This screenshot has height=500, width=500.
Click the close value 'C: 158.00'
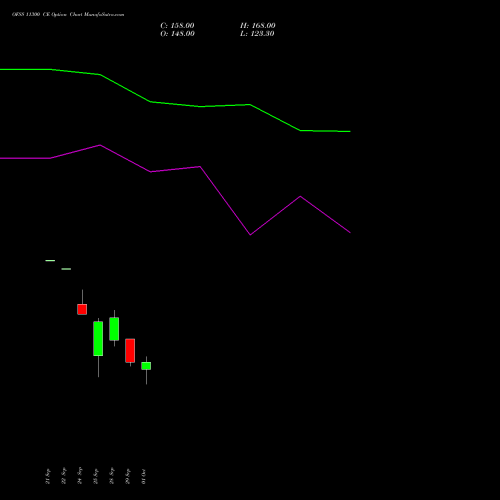177,26
